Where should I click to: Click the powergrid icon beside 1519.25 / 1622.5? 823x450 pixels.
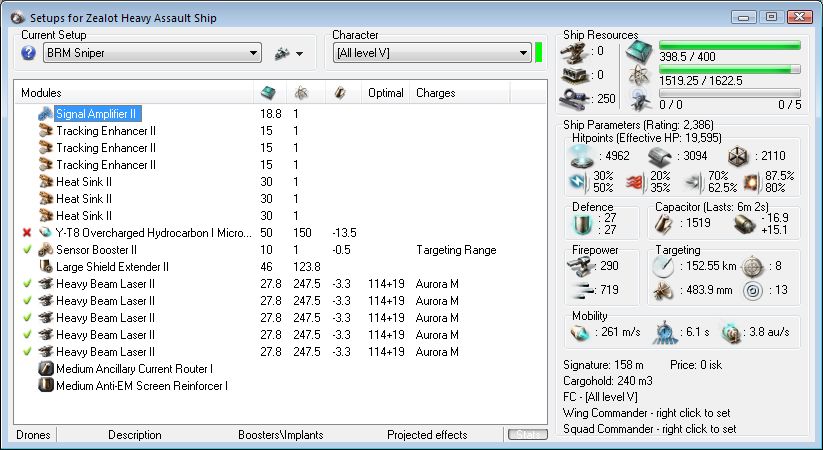pos(639,76)
